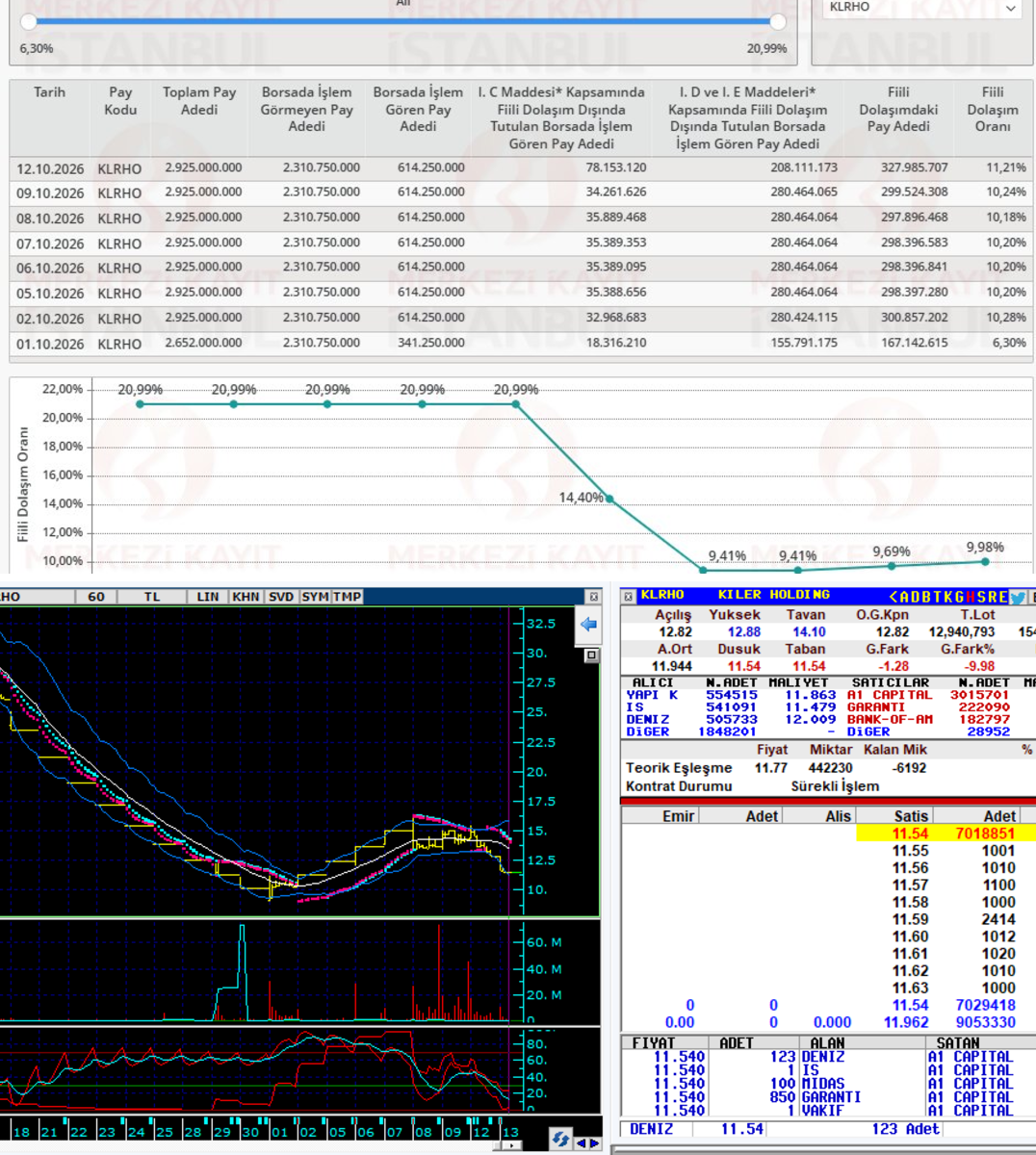Click the Pay Kodu column header
This screenshot has height=1155, width=1036.
pos(120,101)
